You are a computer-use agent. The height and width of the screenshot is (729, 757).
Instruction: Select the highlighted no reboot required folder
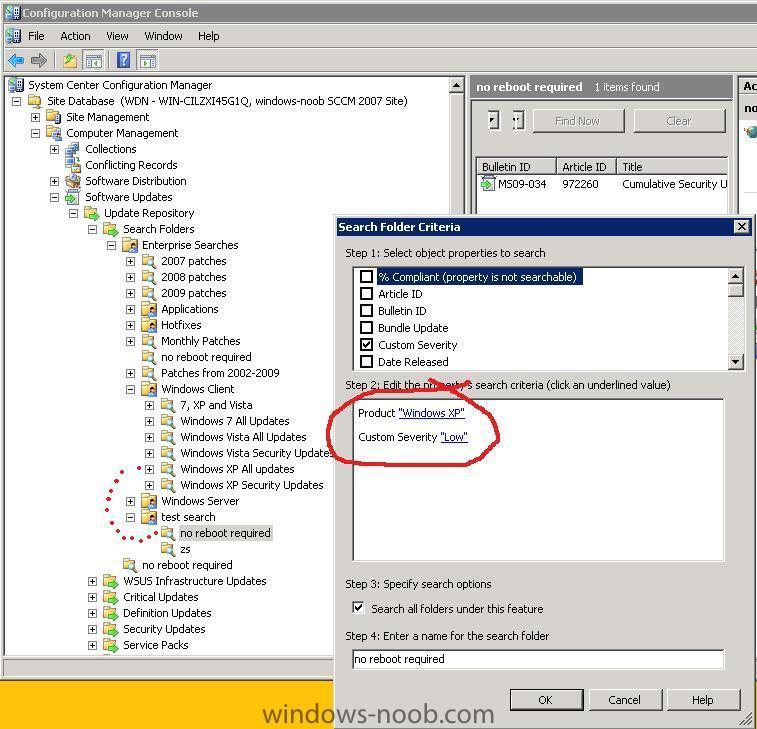[225, 533]
